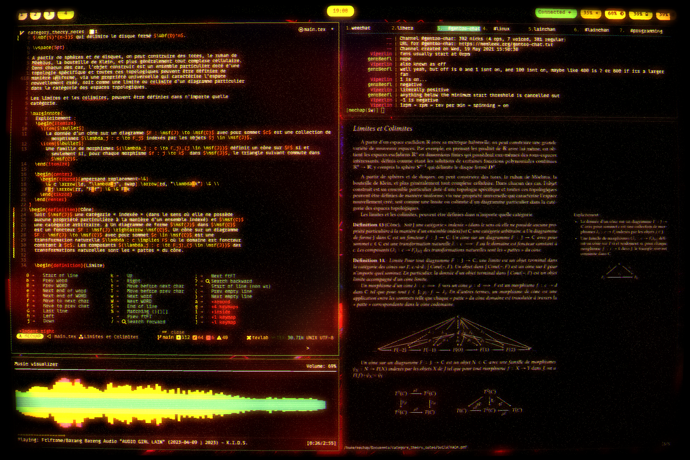
Task: Click the warnings triangle 40 indicator
Action: [223, 338]
